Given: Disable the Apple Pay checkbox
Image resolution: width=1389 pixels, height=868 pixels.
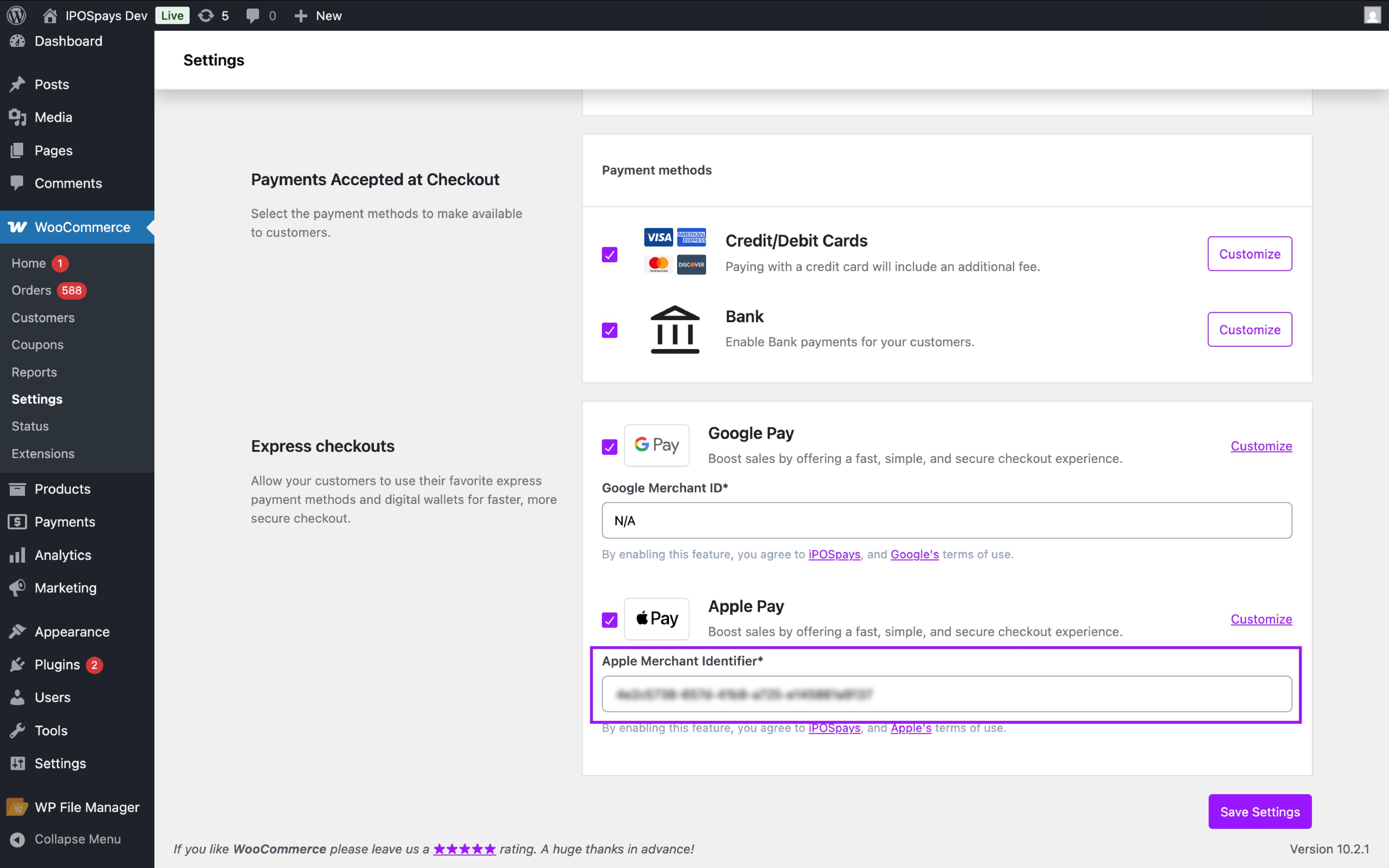Looking at the screenshot, I should pyautogui.click(x=609, y=620).
